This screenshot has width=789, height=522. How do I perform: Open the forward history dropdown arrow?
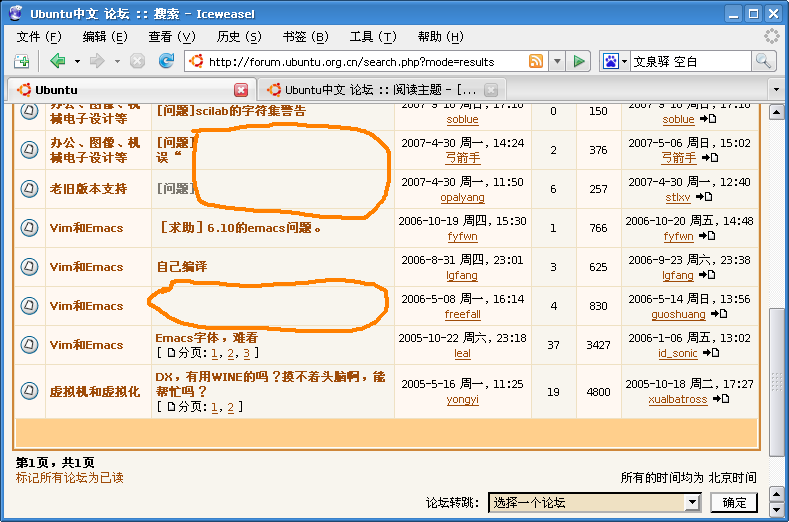click(x=117, y=62)
